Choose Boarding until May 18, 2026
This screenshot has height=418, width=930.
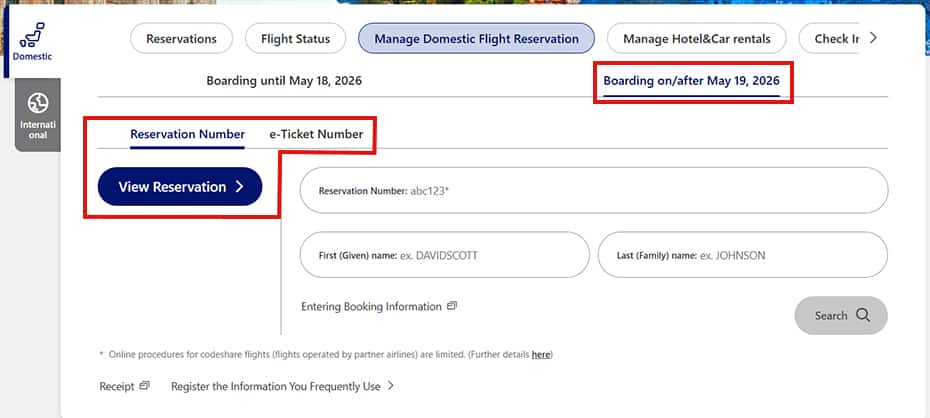coord(284,81)
